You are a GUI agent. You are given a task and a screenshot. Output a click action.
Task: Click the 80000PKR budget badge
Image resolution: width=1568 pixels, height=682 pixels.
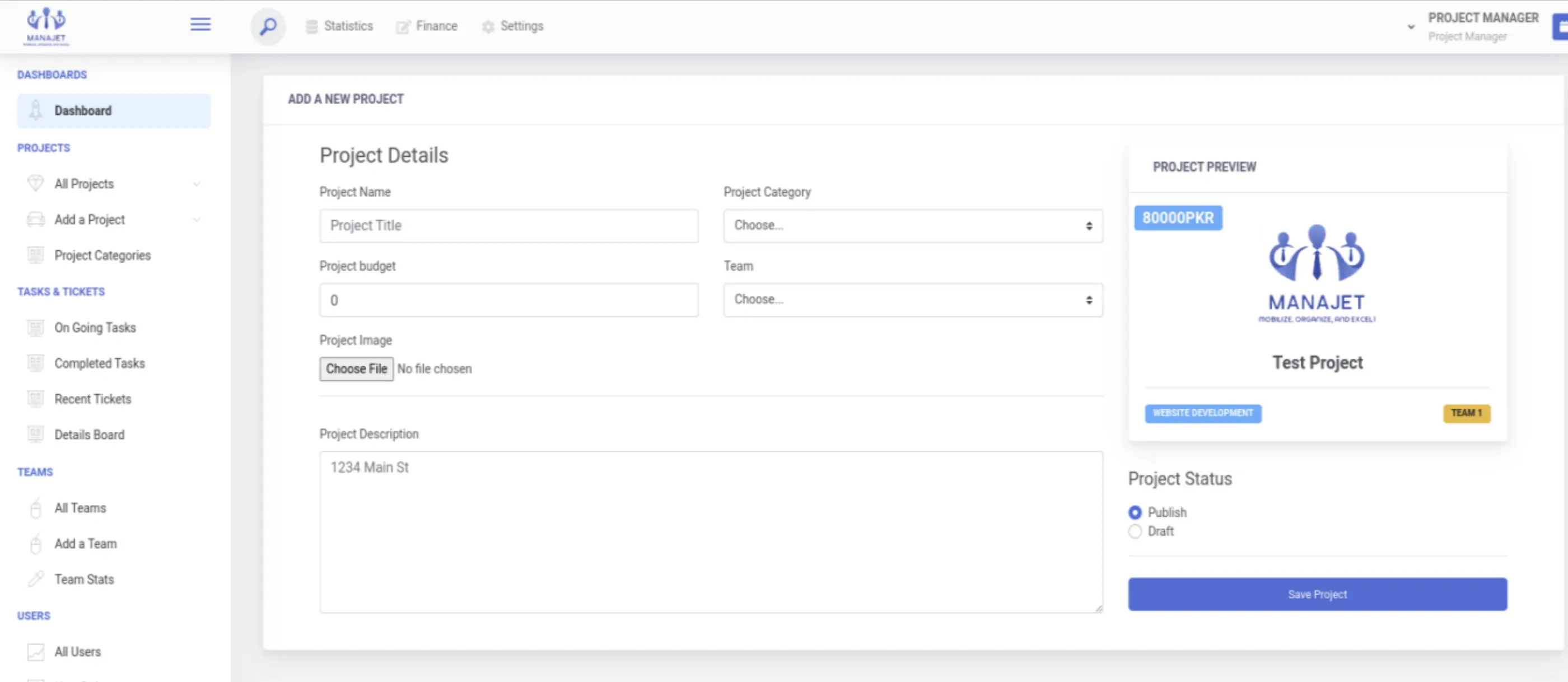(x=1178, y=218)
